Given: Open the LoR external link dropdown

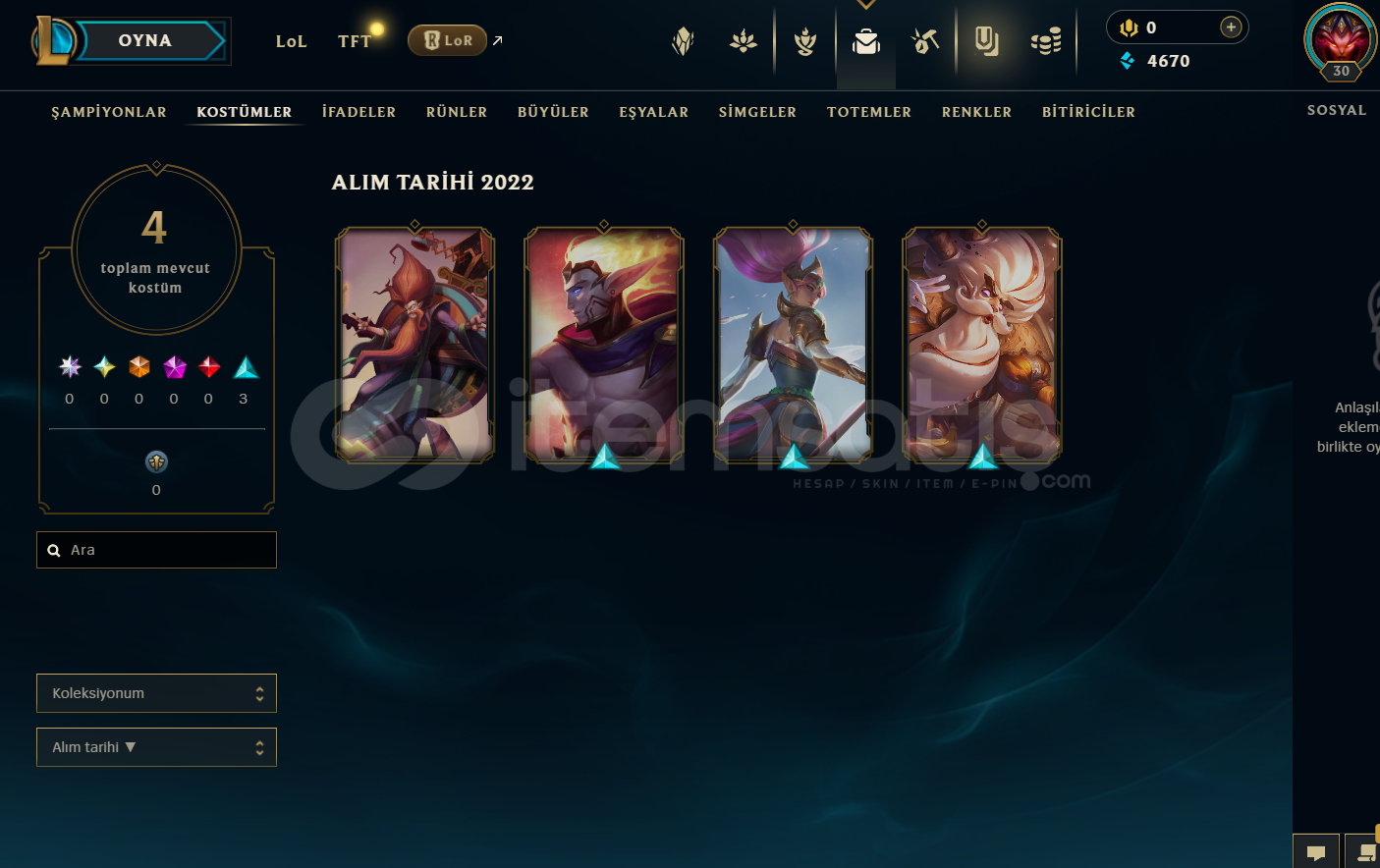Looking at the screenshot, I should click(448, 40).
